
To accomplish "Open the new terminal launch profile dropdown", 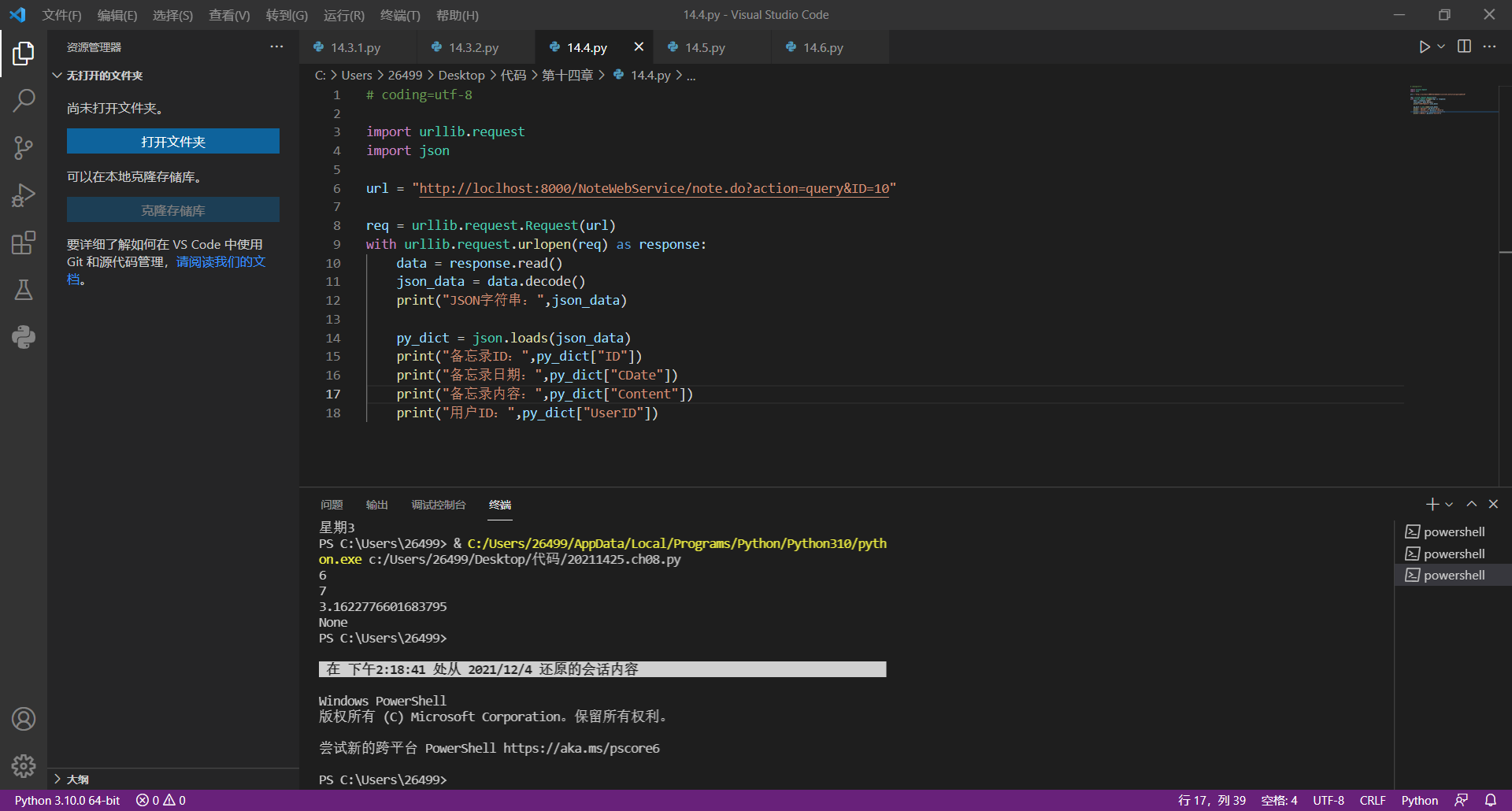I will point(1449,505).
